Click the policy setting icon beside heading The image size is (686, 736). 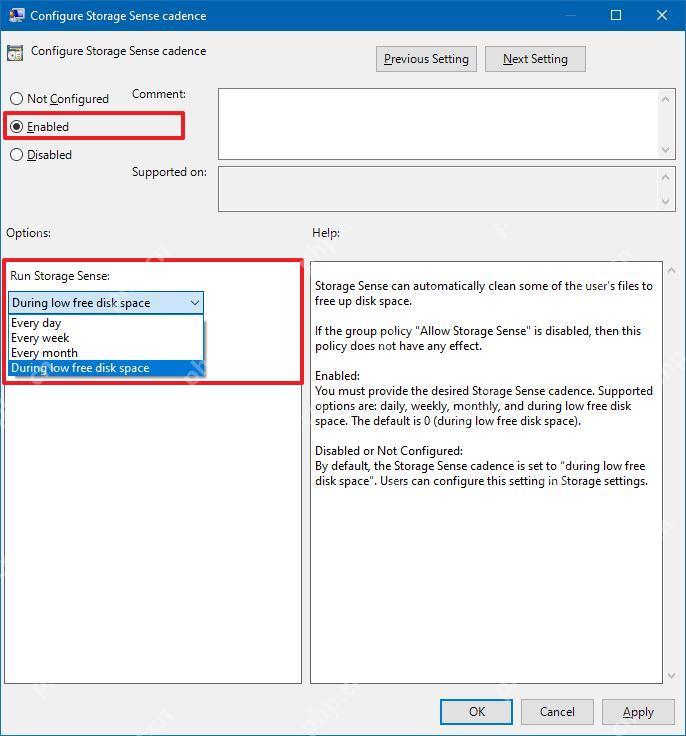point(15,53)
